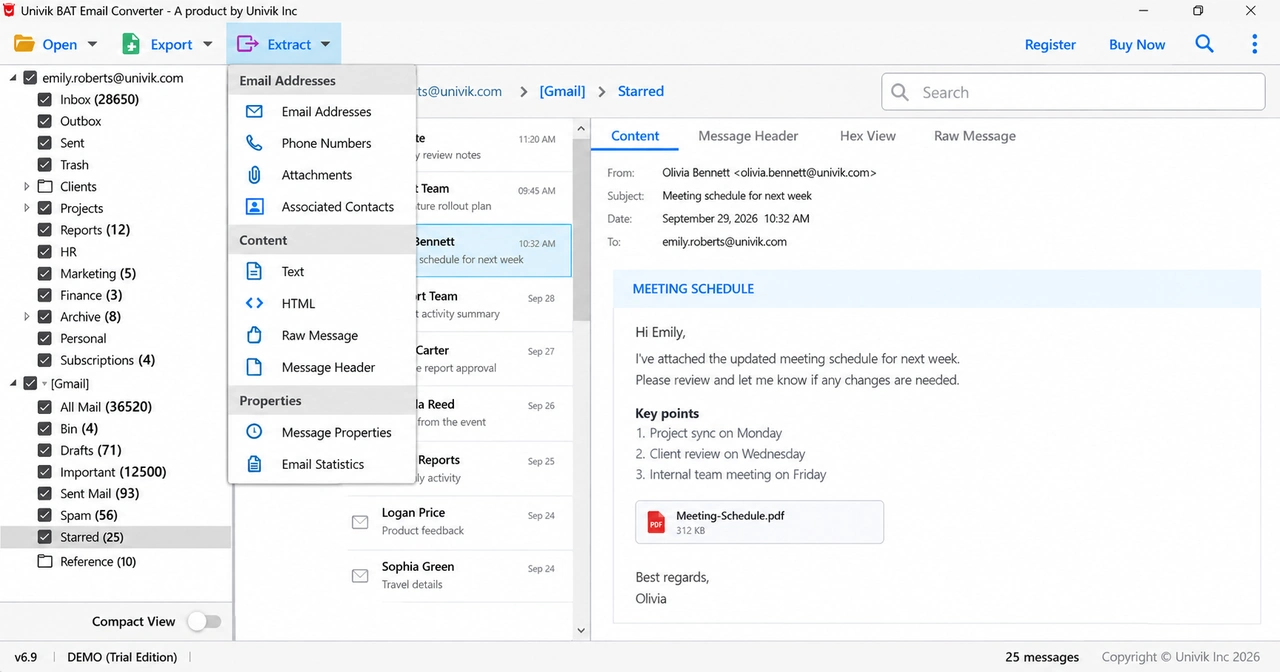
Task: Uncheck the Reports (12) checkbox
Action: (x=45, y=230)
